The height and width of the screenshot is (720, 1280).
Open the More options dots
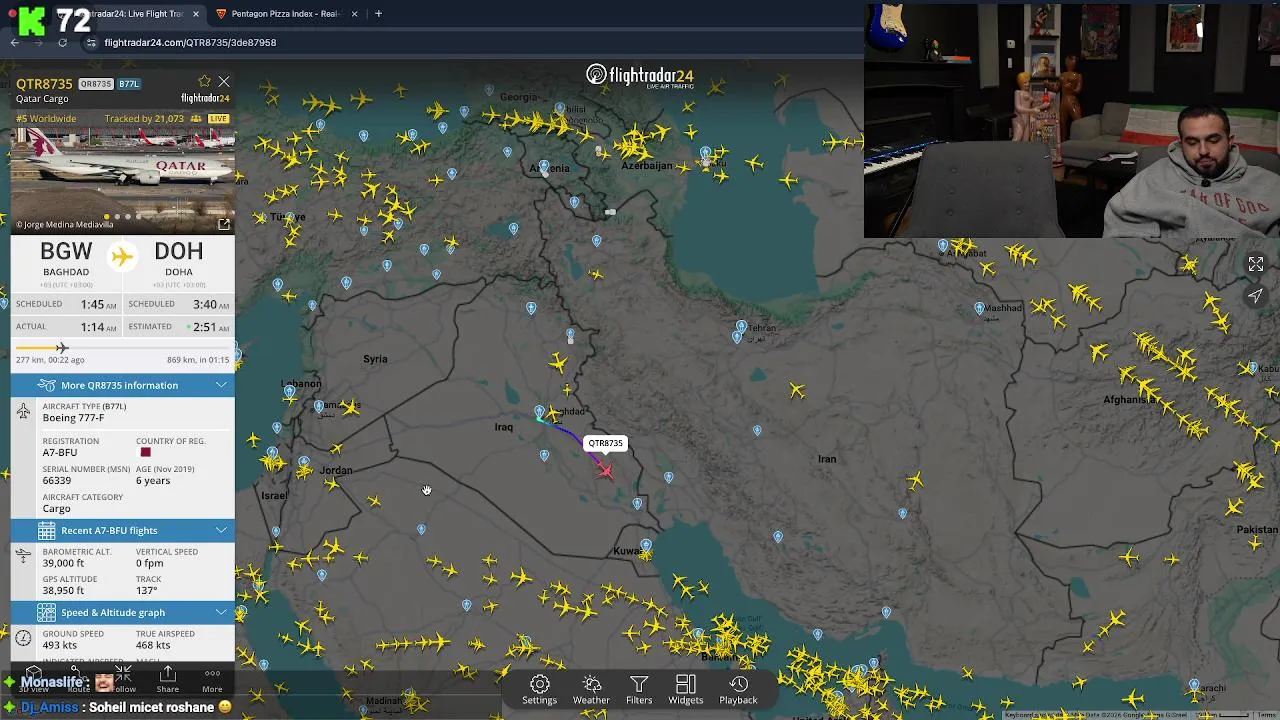pyautogui.click(x=212, y=680)
